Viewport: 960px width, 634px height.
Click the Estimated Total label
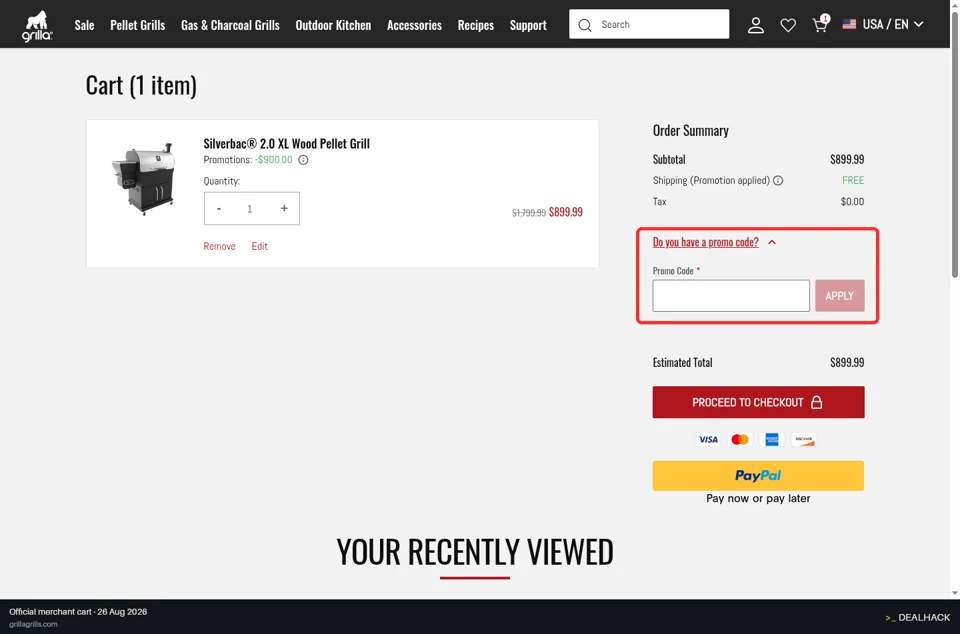tap(683, 362)
